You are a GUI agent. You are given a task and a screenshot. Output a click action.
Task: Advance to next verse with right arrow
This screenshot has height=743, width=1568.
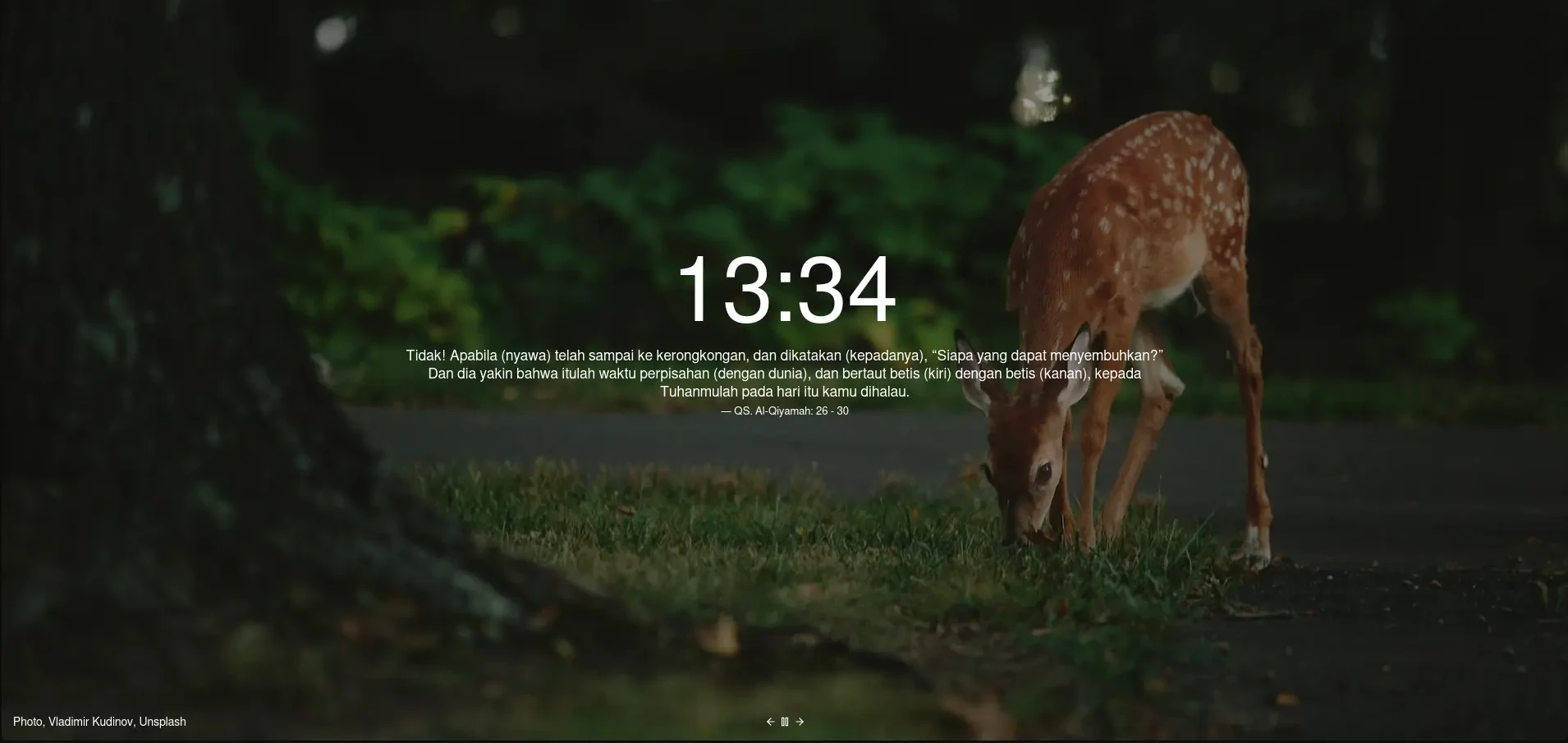pos(800,722)
